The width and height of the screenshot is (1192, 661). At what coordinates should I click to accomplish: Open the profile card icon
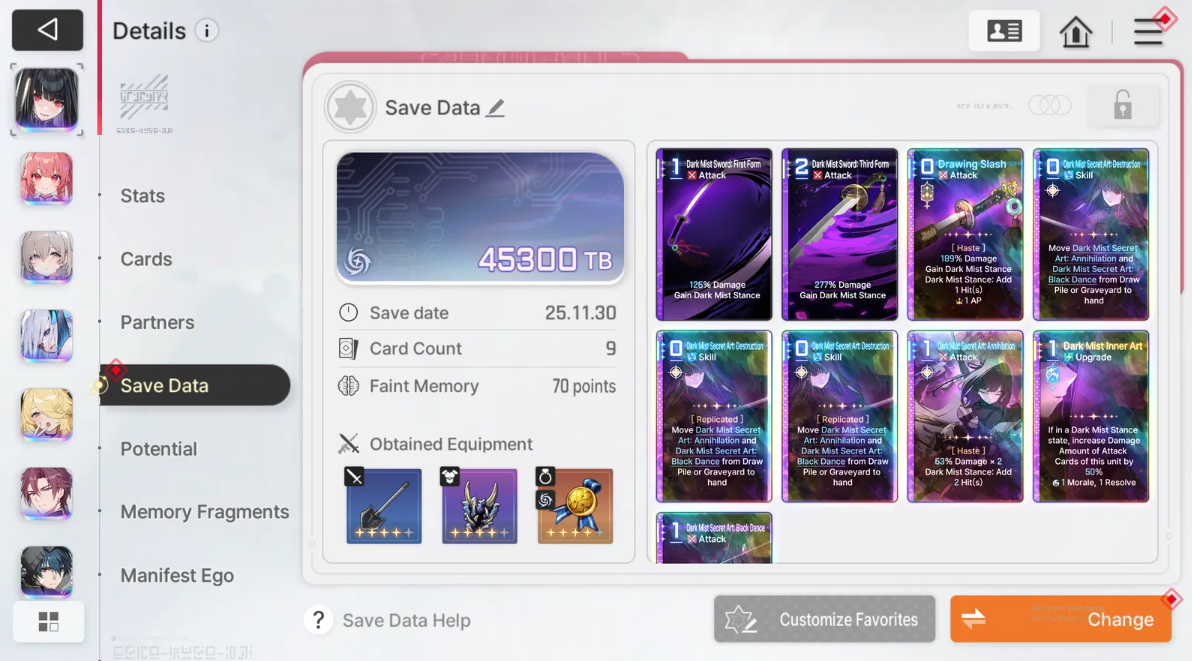[1004, 31]
